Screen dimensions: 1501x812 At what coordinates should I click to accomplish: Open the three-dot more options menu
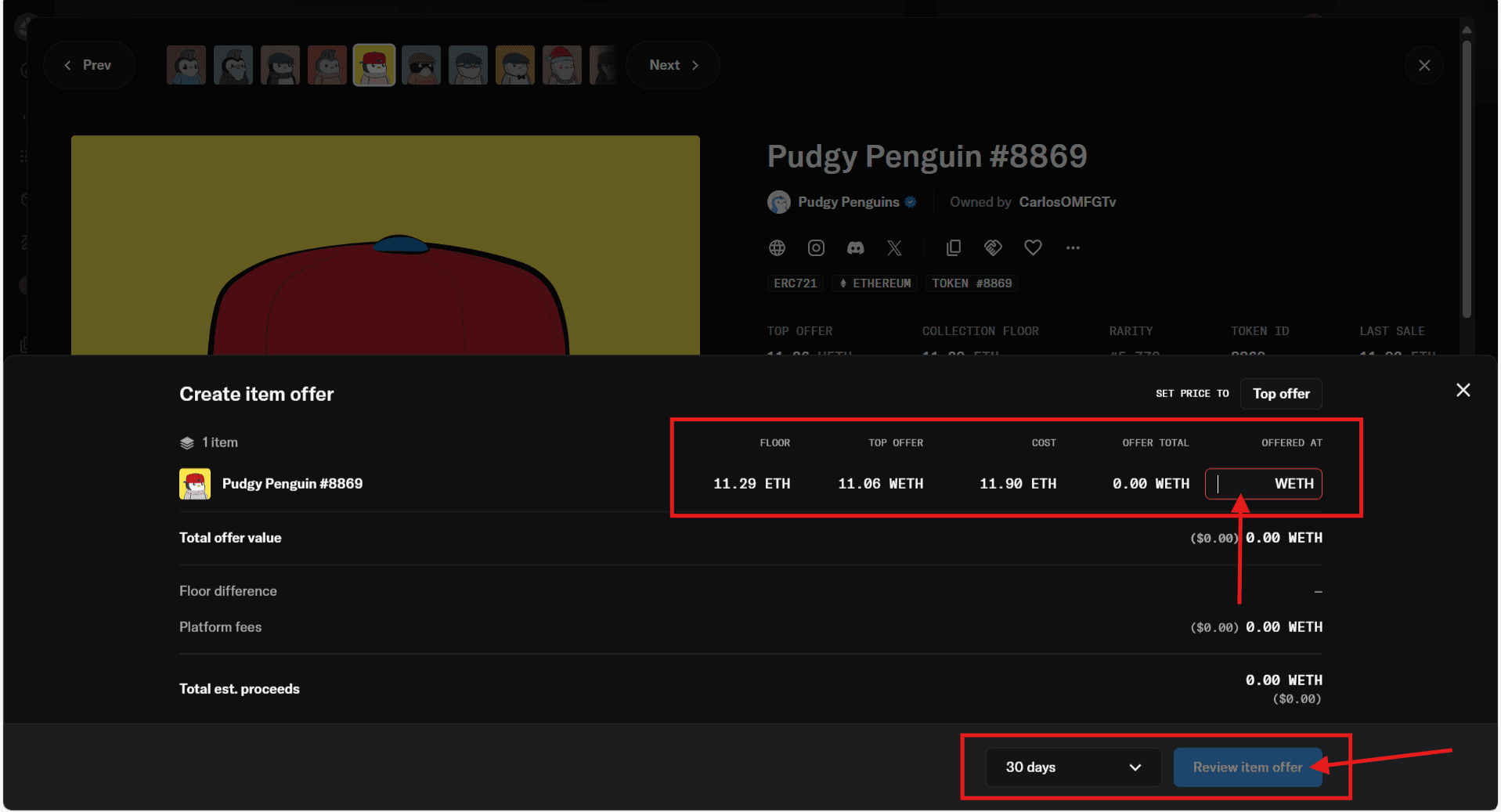pyautogui.click(x=1073, y=248)
